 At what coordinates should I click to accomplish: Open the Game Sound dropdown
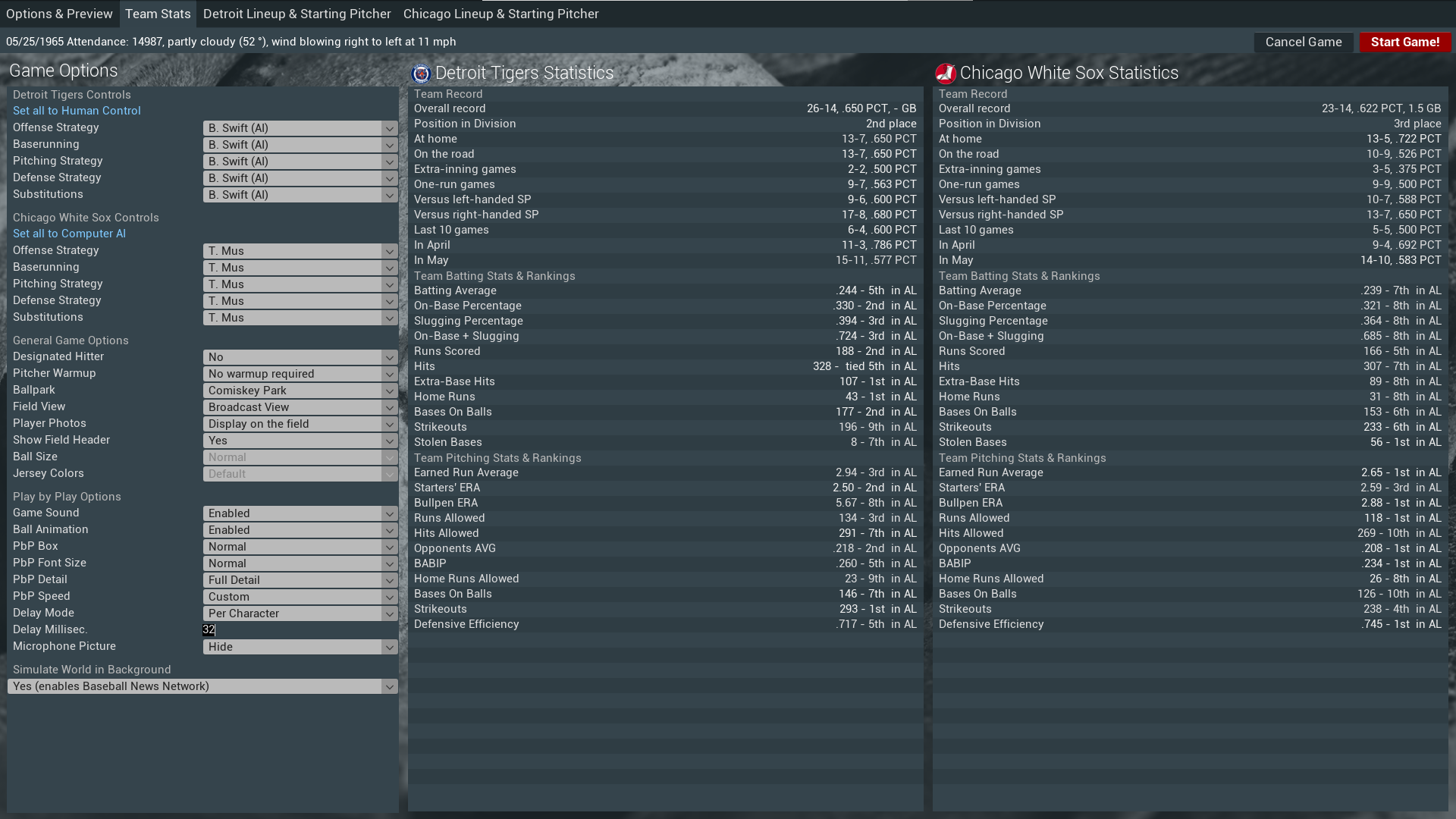(x=300, y=513)
